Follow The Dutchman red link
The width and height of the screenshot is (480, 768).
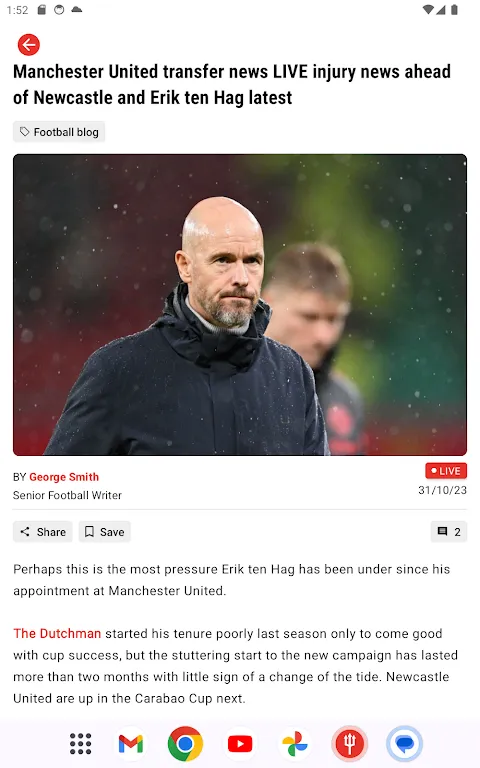[57, 633]
